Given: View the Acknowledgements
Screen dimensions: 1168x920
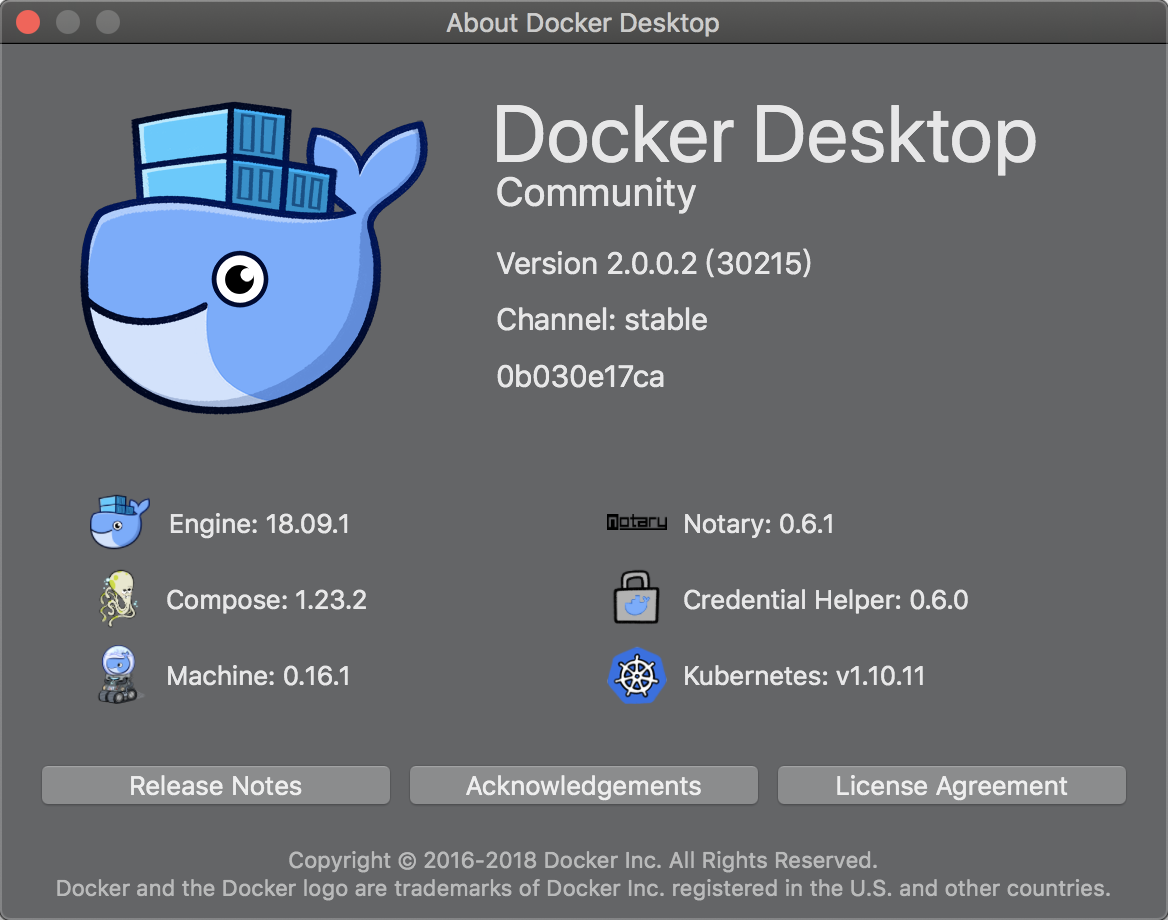Looking at the screenshot, I should coord(583,785).
